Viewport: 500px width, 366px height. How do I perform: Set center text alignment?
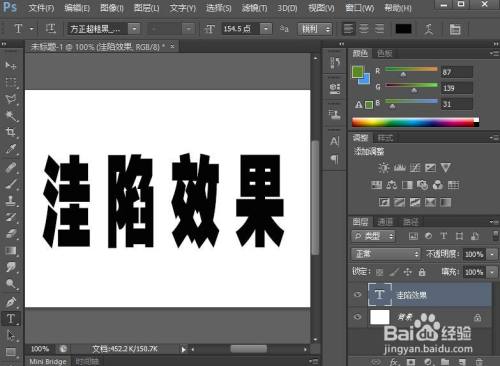coord(364,29)
